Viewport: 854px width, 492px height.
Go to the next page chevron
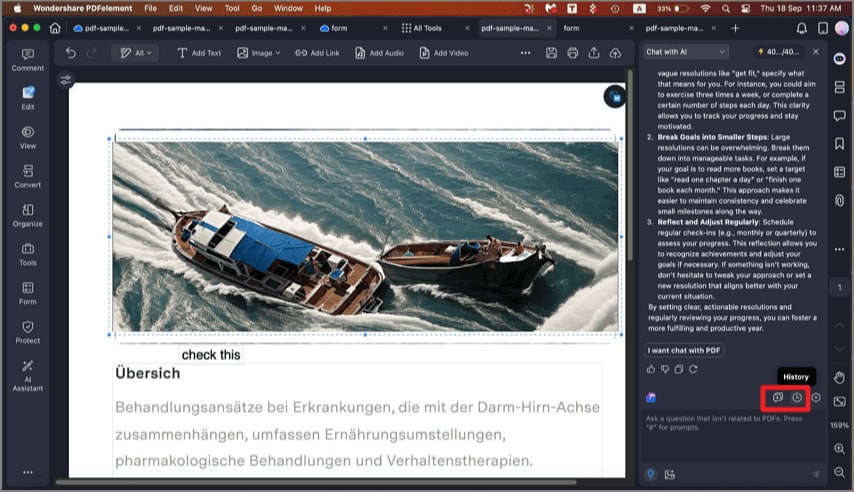(839, 349)
